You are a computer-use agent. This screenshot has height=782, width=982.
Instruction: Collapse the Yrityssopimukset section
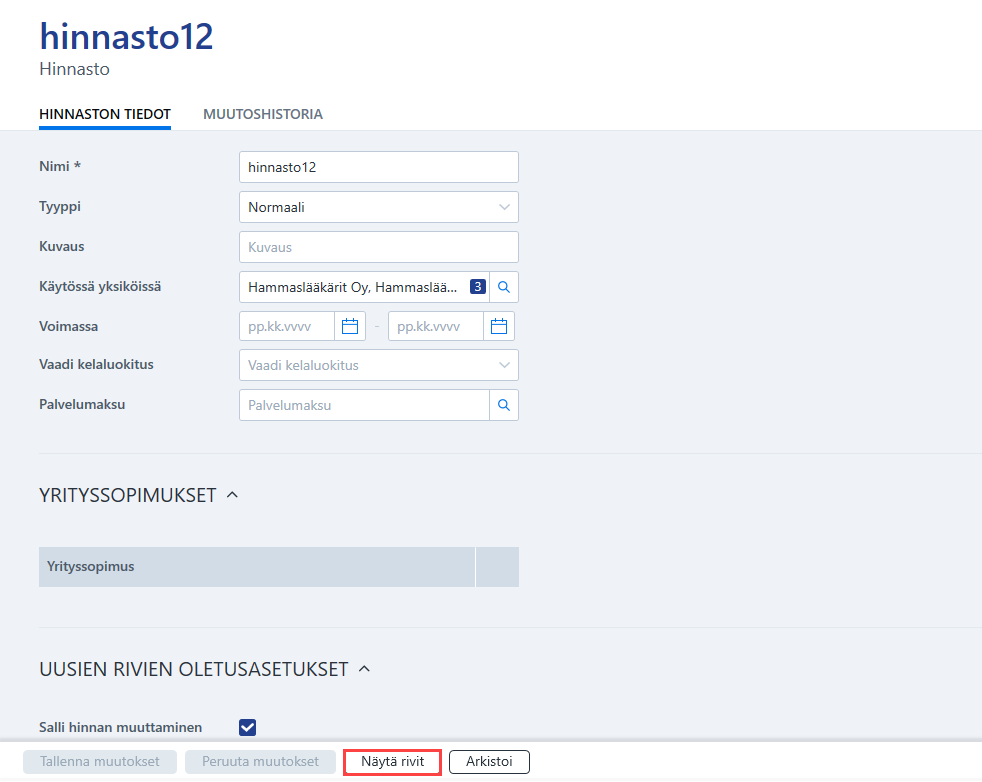232,495
